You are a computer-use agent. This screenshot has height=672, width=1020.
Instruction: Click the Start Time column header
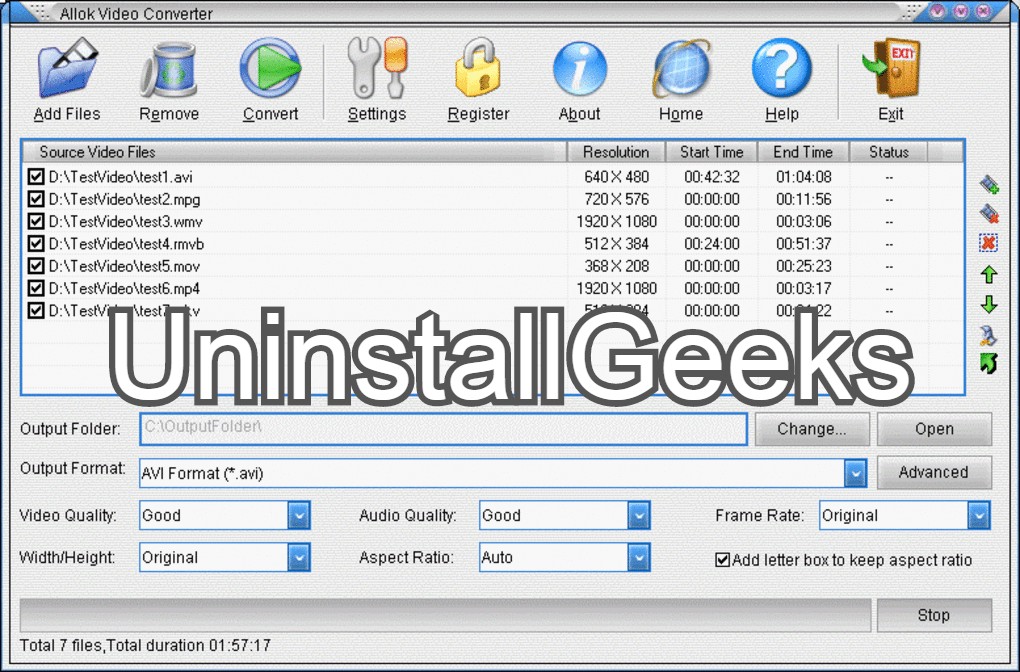click(712, 152)
